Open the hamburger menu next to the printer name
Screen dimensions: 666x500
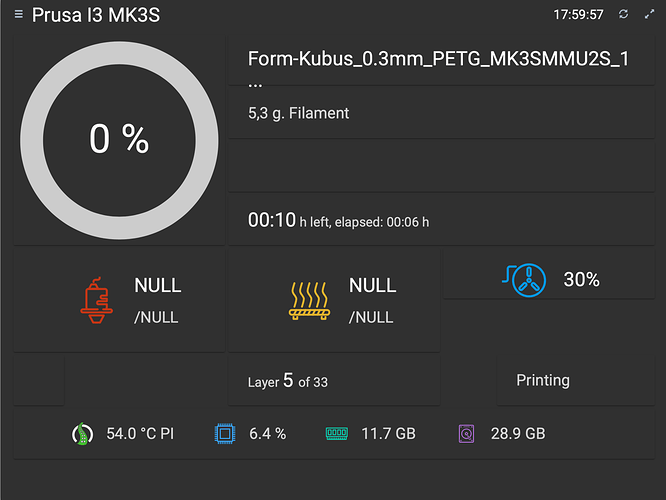tap(18, 15)
